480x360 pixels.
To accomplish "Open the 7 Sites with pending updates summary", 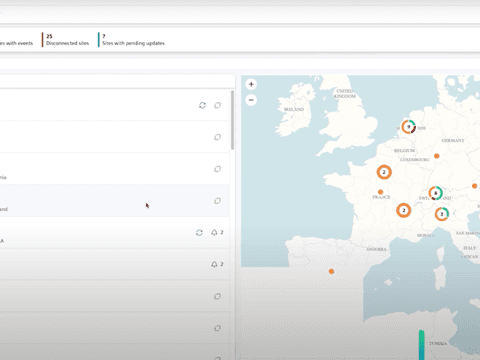I will click(x=132, y=40).
